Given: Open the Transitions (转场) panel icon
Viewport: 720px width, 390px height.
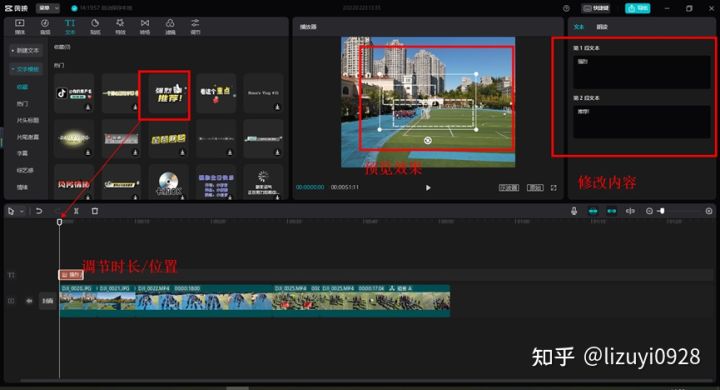Looking at the screenshot, I should (145, 27).
